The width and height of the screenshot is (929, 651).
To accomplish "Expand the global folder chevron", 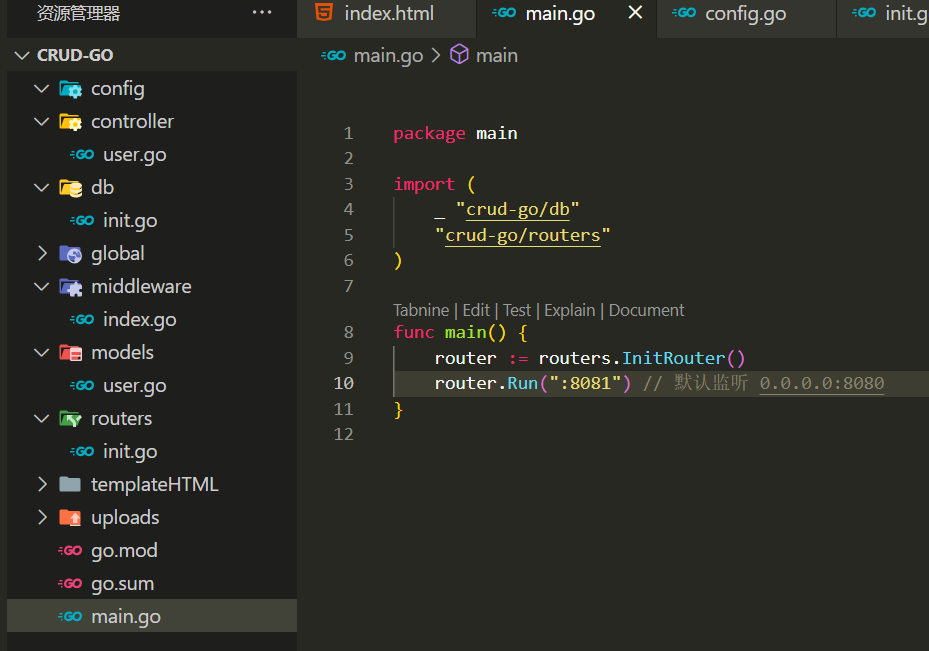I will pos(41,254).
